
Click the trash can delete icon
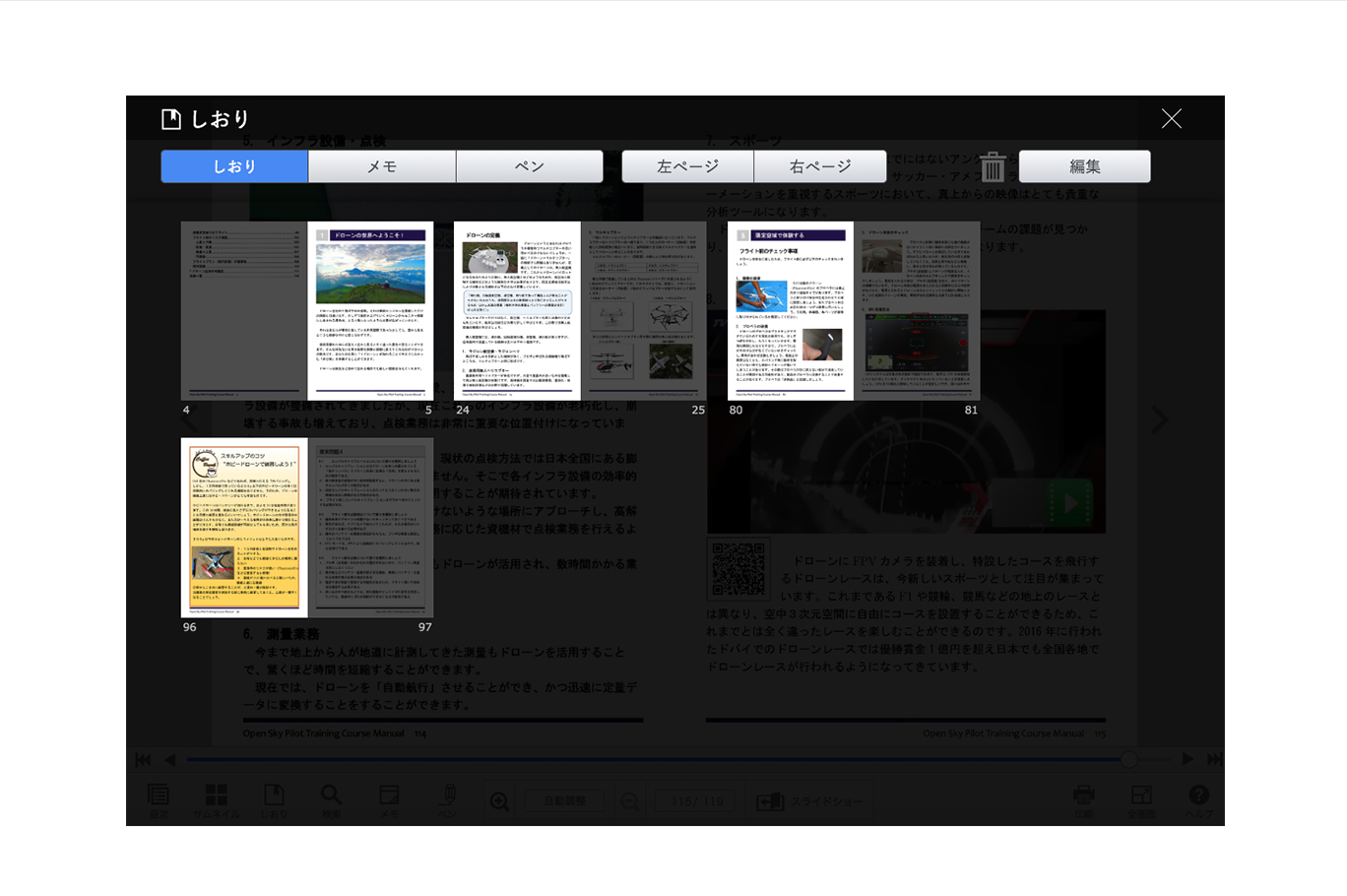click(x=993, y=167)
